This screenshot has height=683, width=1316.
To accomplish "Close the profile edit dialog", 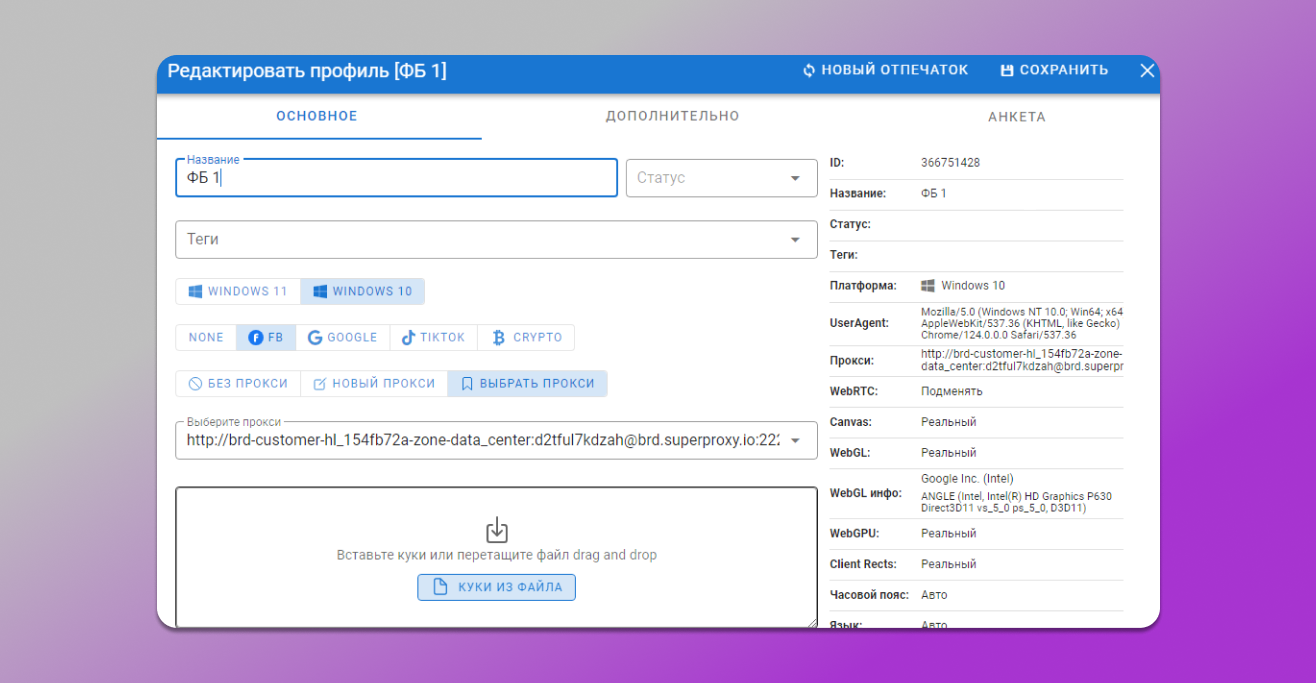I will coord(1147,71).
